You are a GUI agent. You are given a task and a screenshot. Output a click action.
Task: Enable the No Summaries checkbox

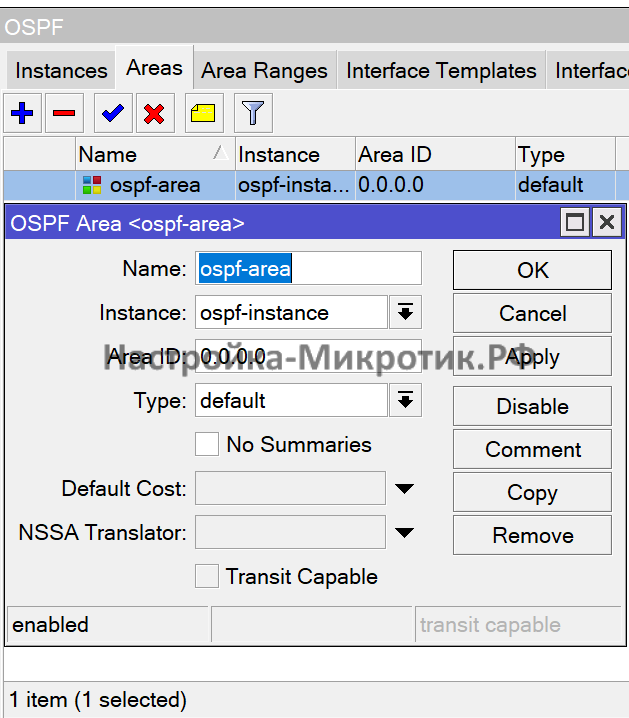(207, 445)
